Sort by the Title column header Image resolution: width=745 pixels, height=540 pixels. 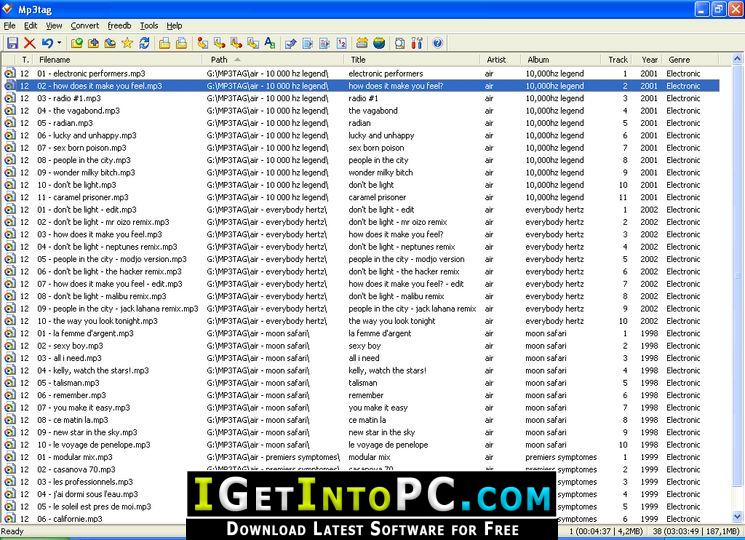pos(411,60)
